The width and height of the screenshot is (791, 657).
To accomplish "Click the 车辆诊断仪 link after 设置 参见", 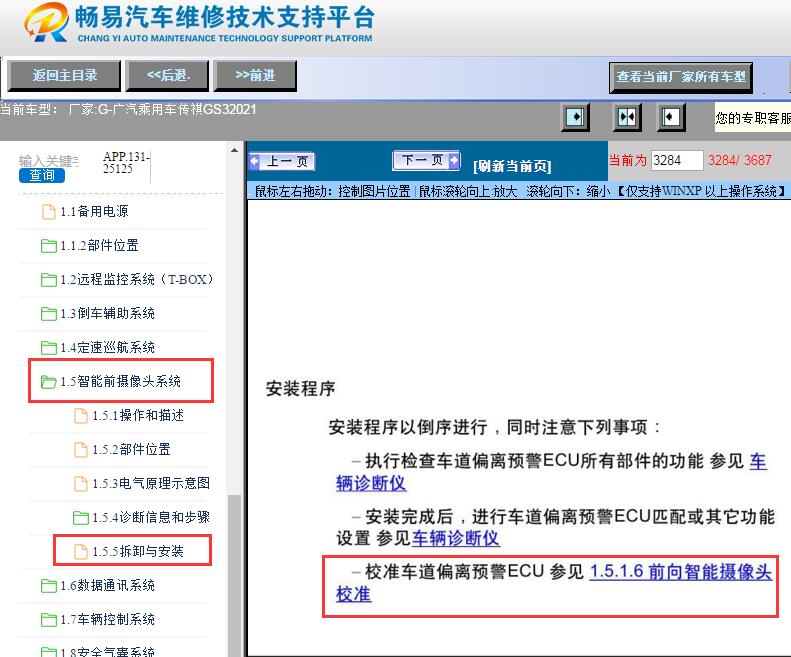I will (x=456, y=538).
